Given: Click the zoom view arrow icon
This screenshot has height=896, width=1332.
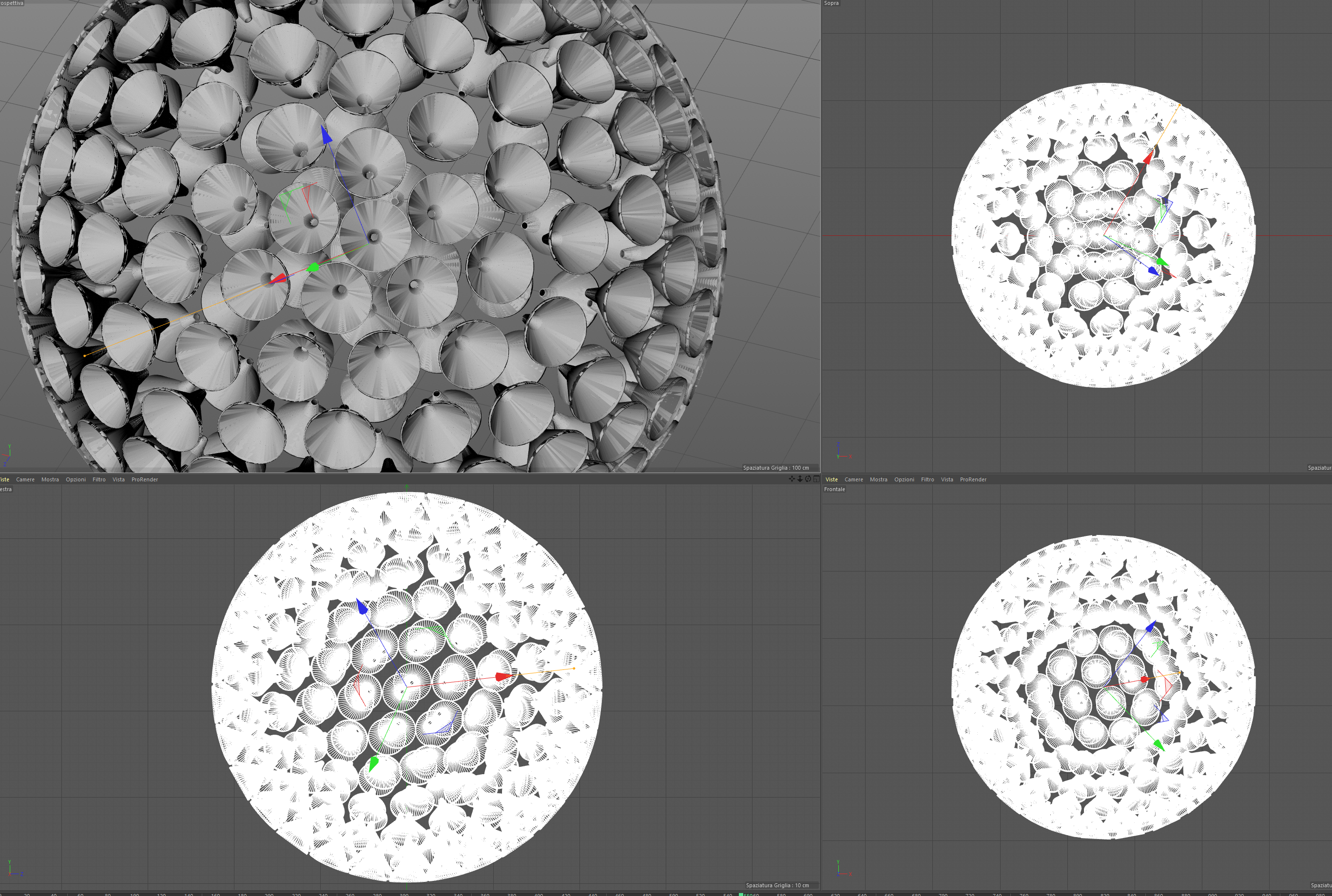Looking at the screenshot, I should tap(799, 479).
